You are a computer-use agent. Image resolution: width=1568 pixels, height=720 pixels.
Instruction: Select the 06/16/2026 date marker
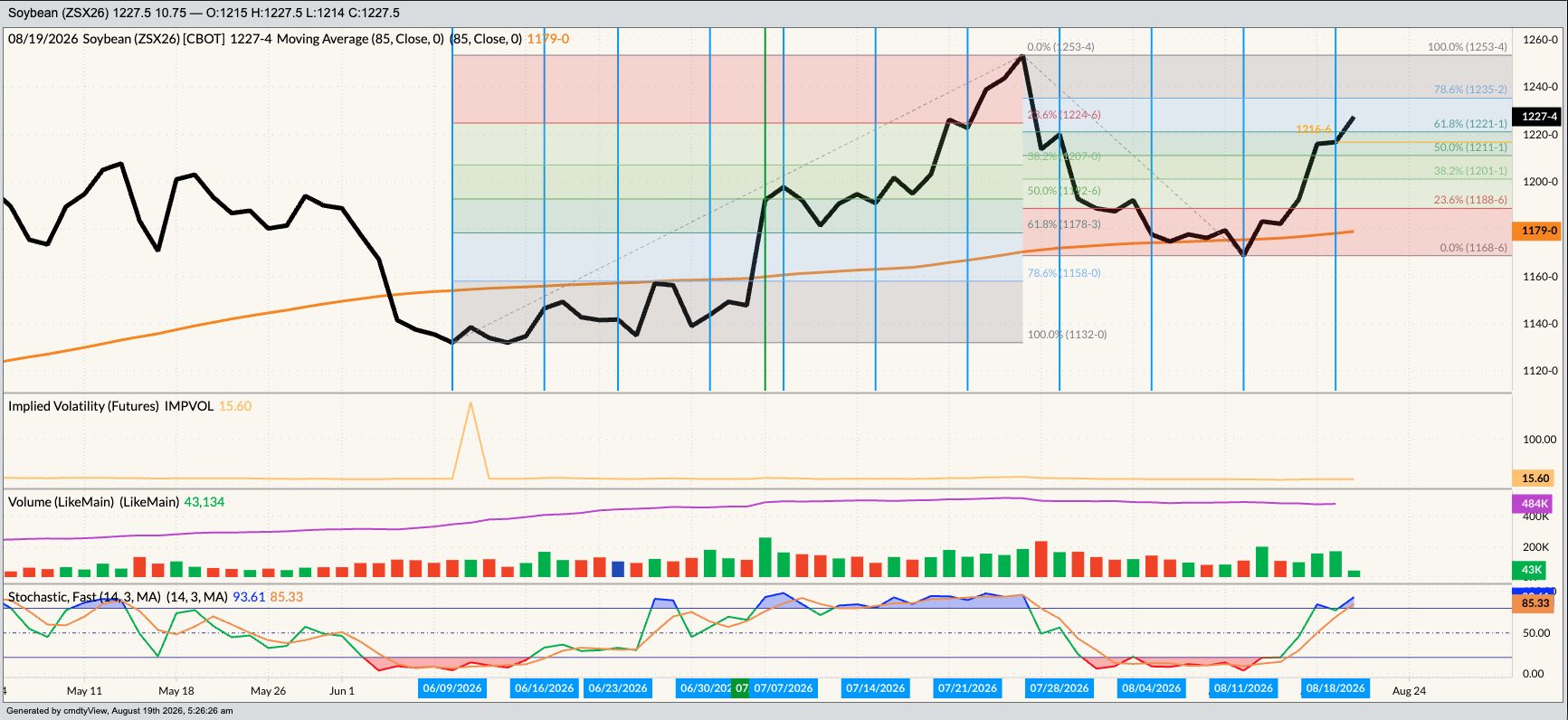coord(544,688)
